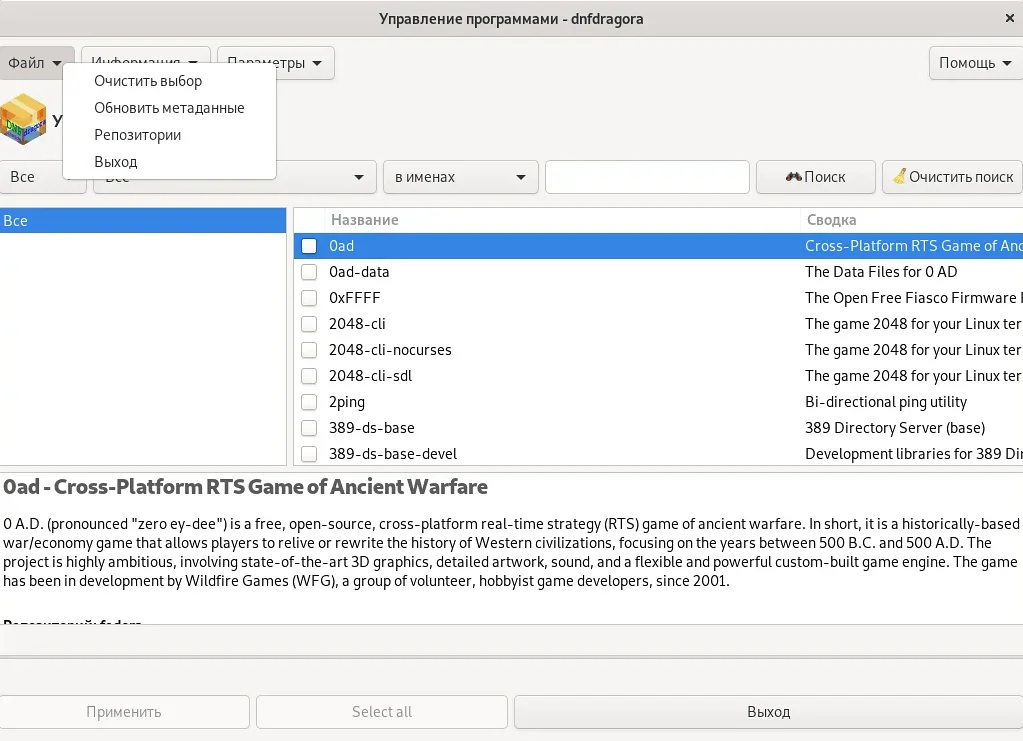Click the Select all button
1023x741 pixels.
click(382, 712)
